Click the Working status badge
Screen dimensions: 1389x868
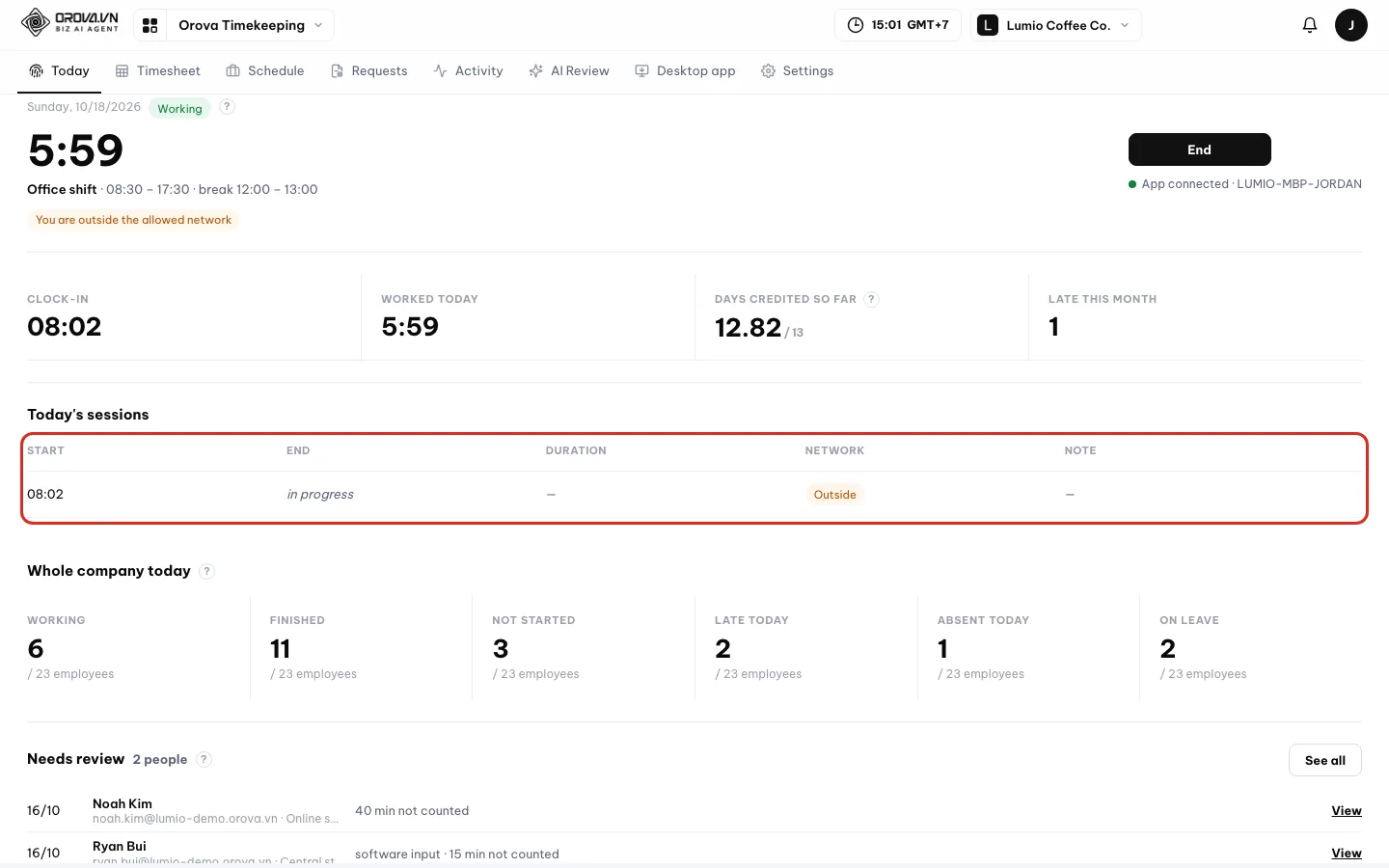coord(179,109)
